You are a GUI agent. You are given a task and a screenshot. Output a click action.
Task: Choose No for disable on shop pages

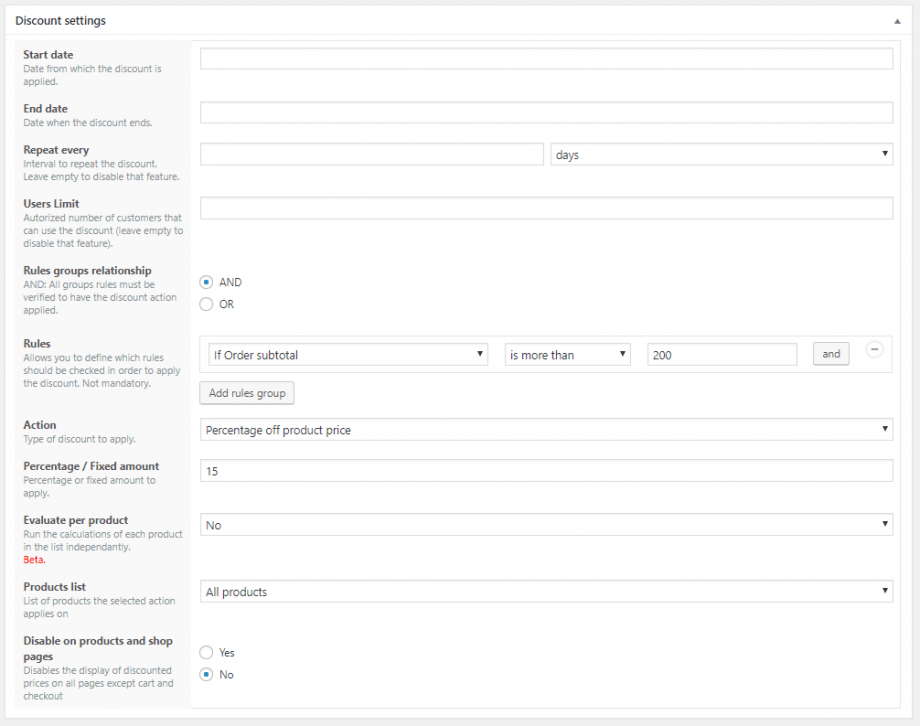click(x=207, y=675)
